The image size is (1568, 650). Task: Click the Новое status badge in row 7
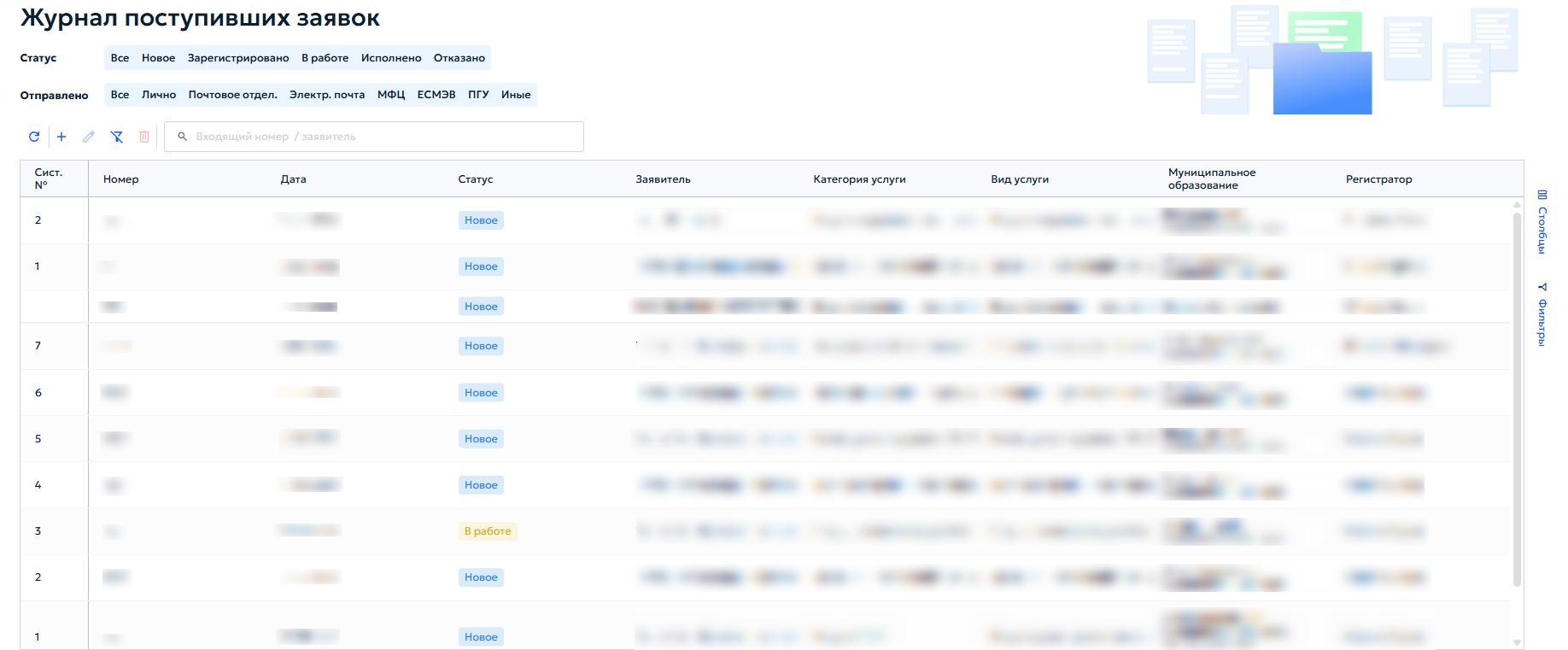481,346
